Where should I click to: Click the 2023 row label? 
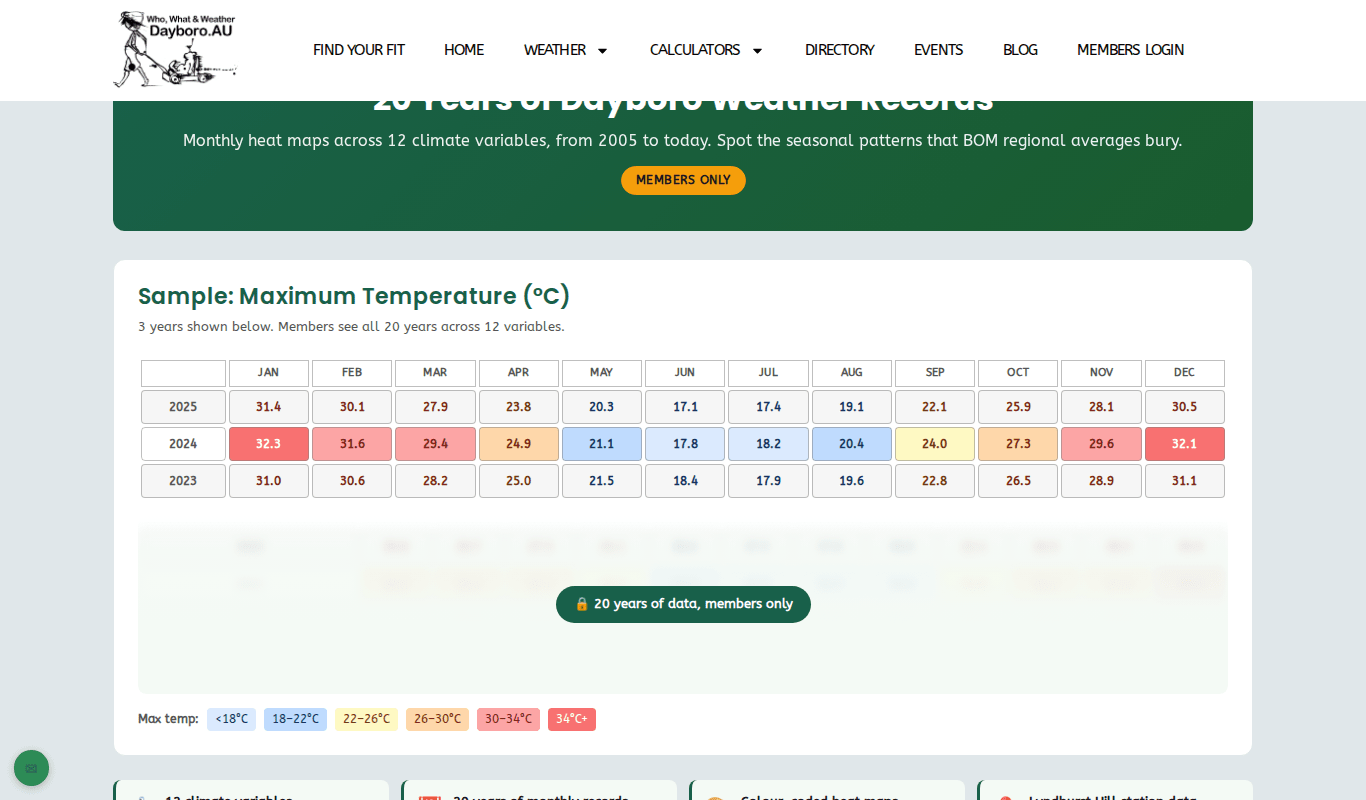183,481
